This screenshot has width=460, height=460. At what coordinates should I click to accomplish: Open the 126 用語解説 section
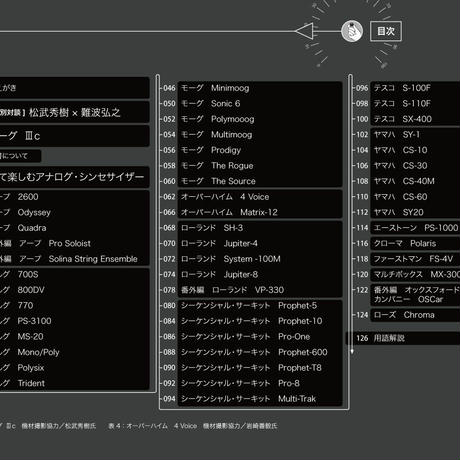403,338
